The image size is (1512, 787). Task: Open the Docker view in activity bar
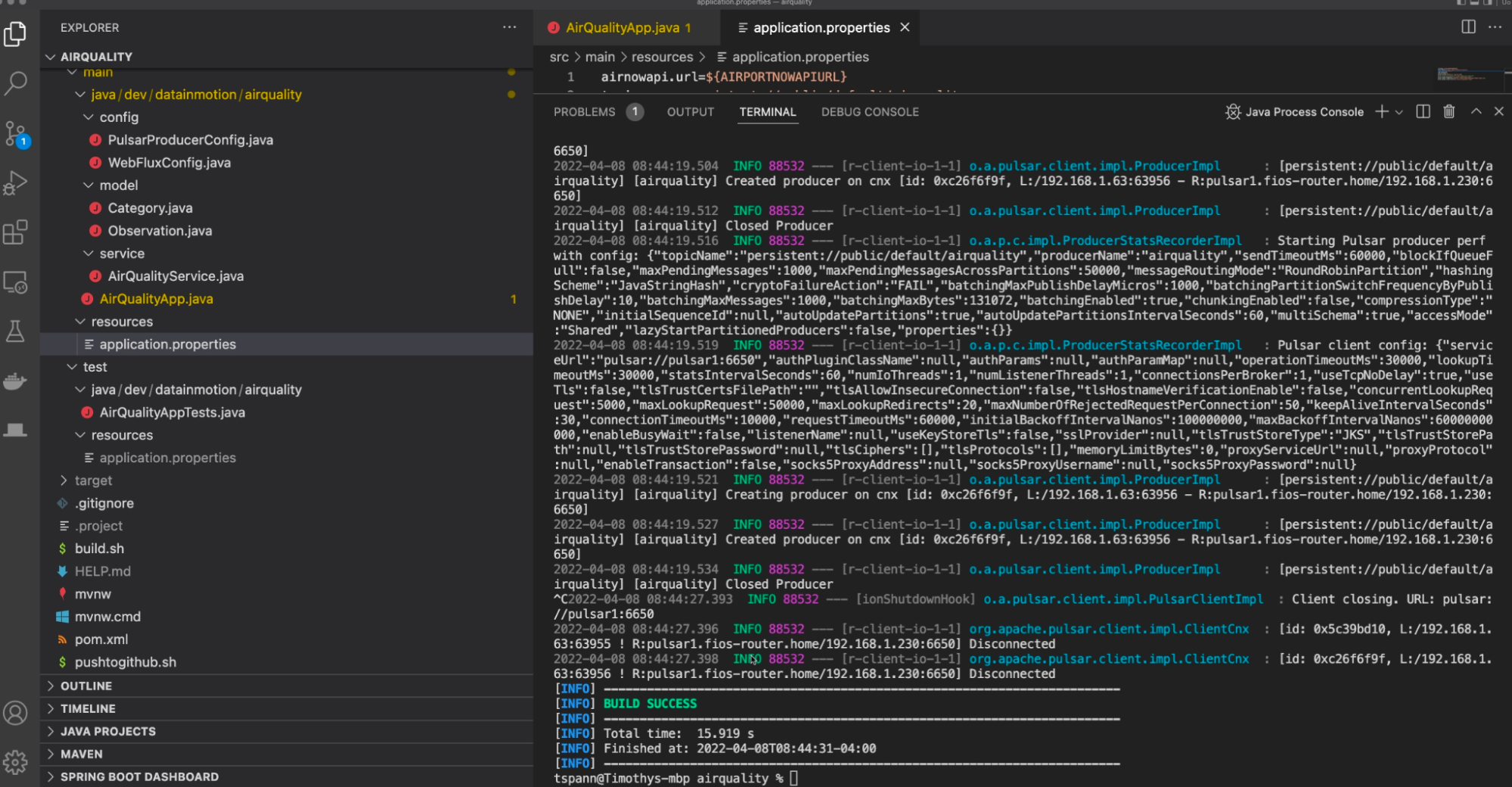tap(16, 381)
